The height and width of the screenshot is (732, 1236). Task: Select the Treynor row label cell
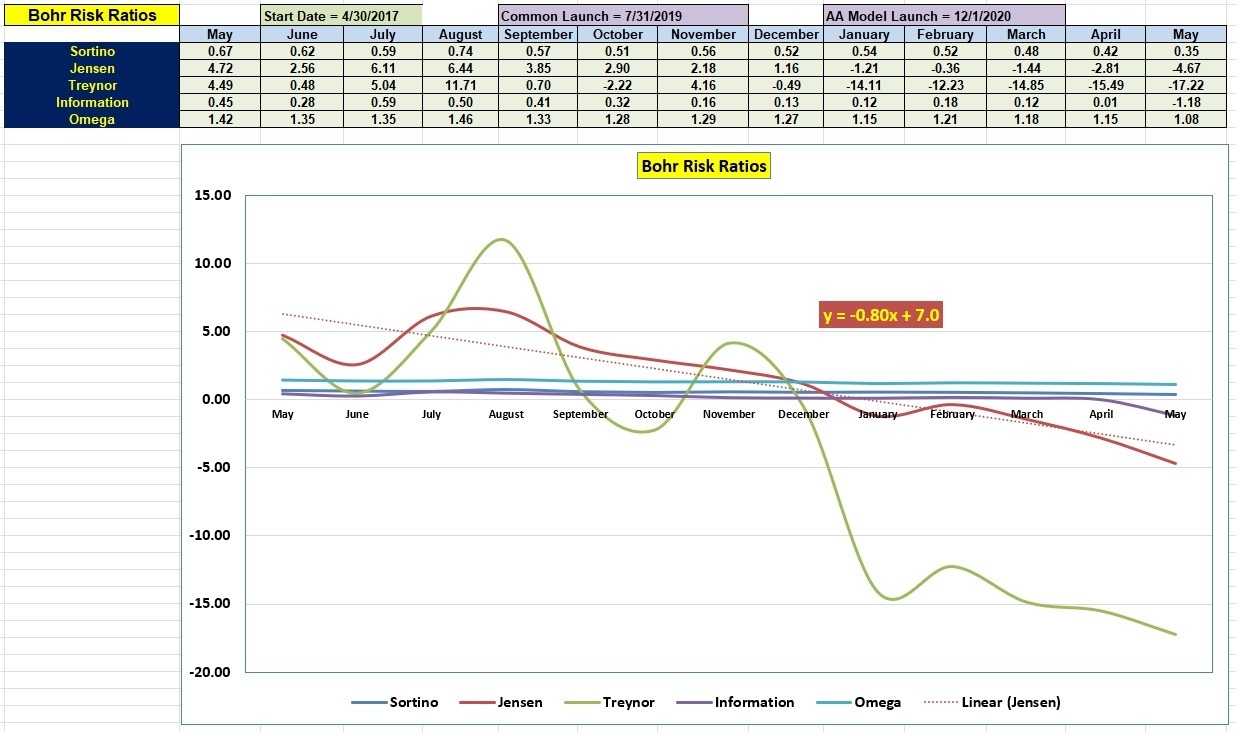pyautogui.click(x=92, y=85)
